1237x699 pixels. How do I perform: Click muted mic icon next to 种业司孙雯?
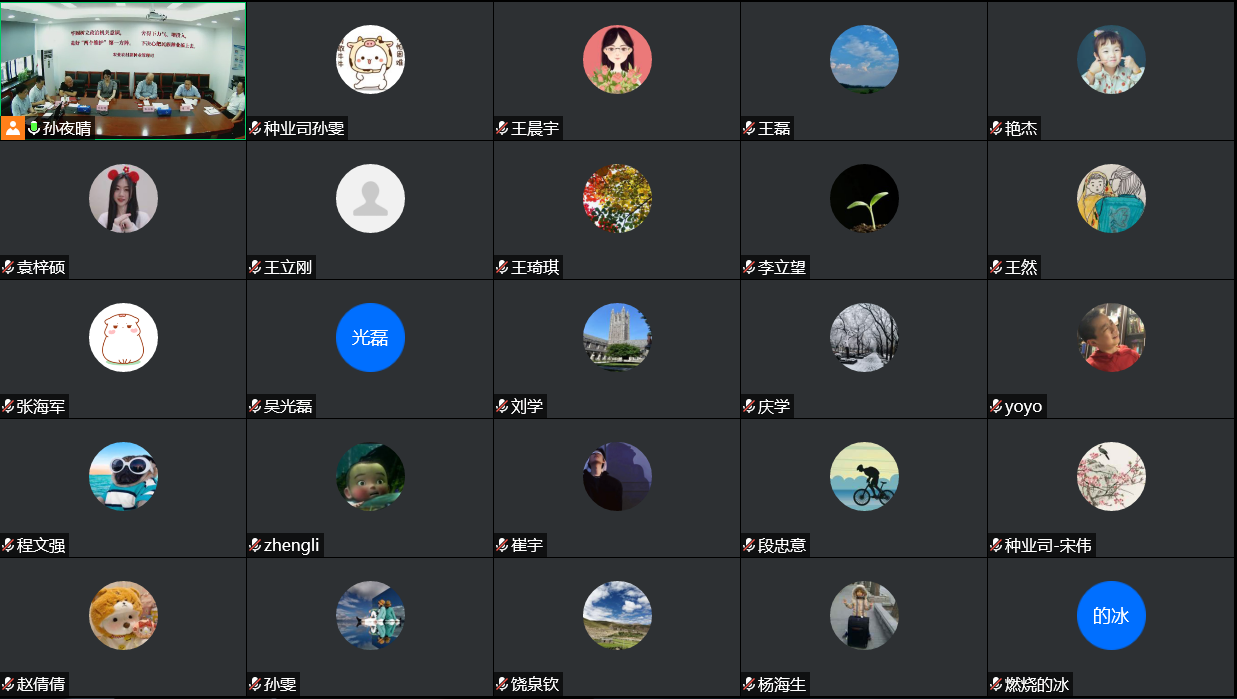pos(255,128)
